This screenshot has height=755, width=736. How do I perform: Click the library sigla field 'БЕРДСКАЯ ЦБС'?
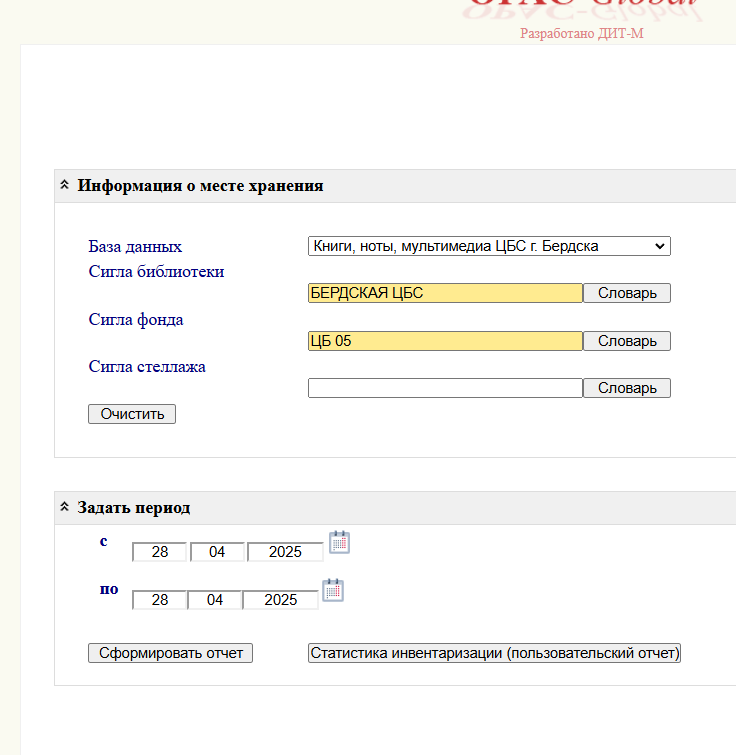445,293
